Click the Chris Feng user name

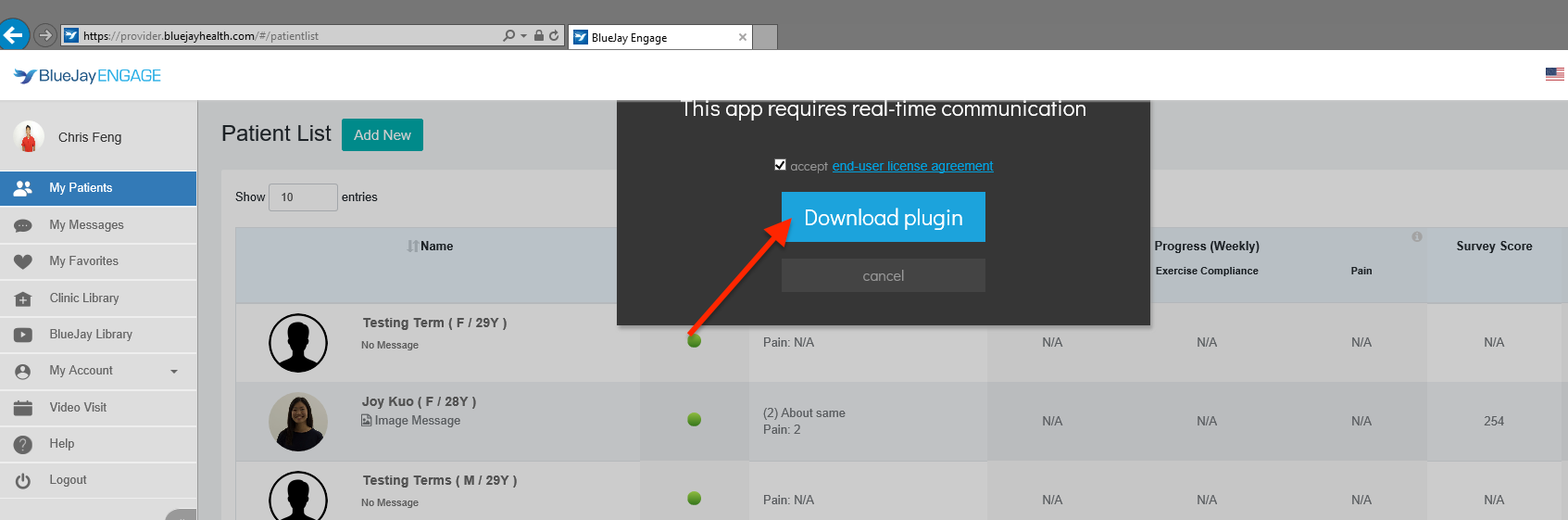tap(90, 137)
